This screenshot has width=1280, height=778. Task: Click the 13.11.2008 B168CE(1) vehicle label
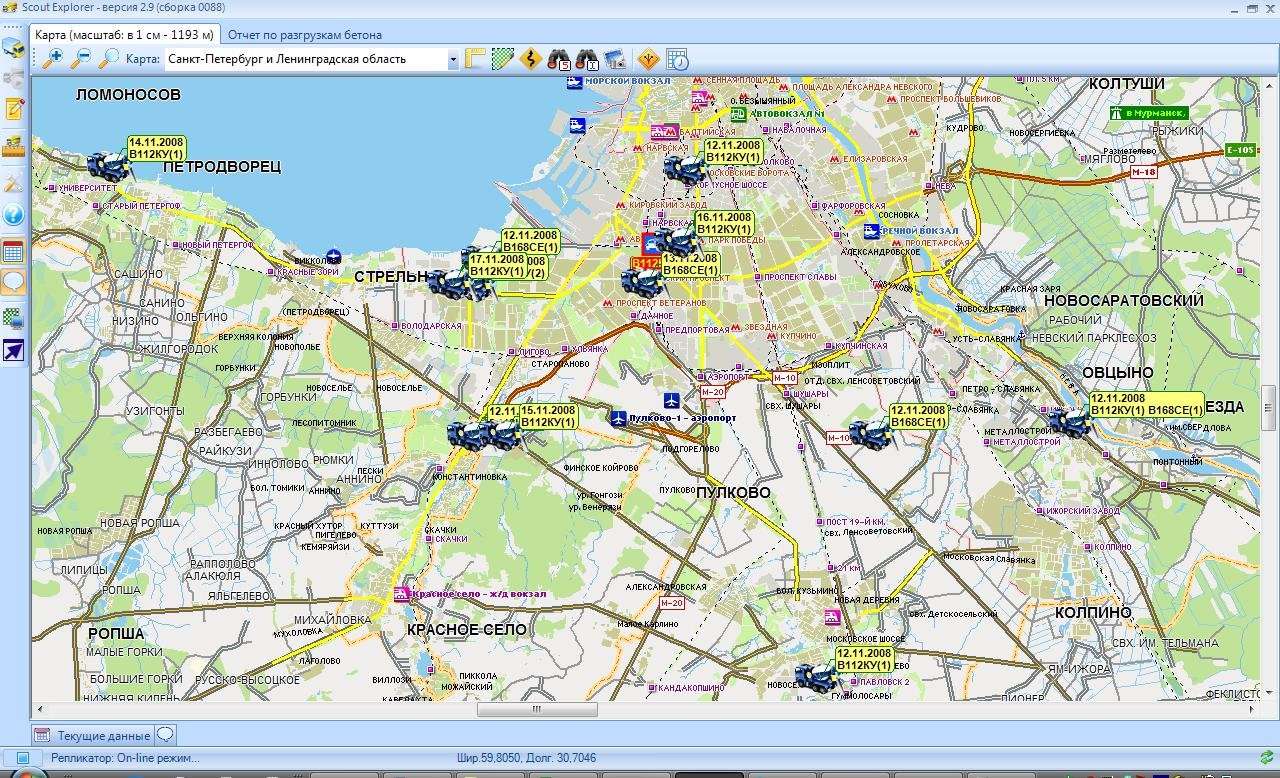click(x=690, y=264)
